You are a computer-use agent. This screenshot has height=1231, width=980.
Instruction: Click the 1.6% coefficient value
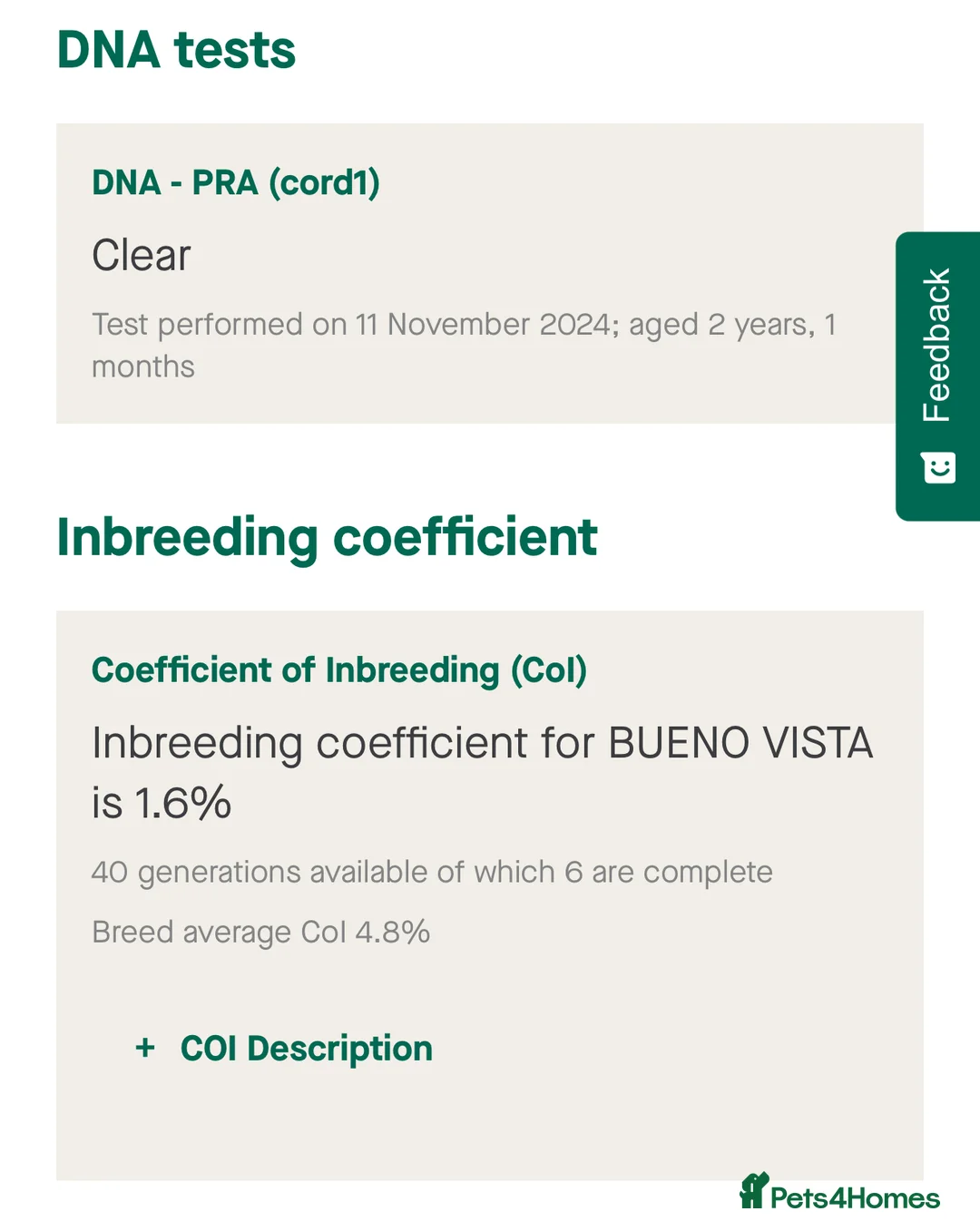tap(182, 804)
